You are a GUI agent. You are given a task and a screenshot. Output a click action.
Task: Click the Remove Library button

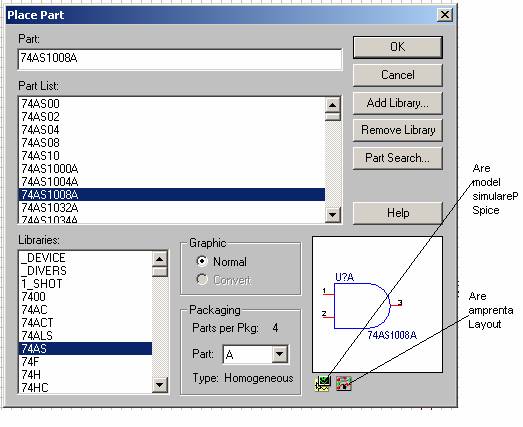coord(398,130)
